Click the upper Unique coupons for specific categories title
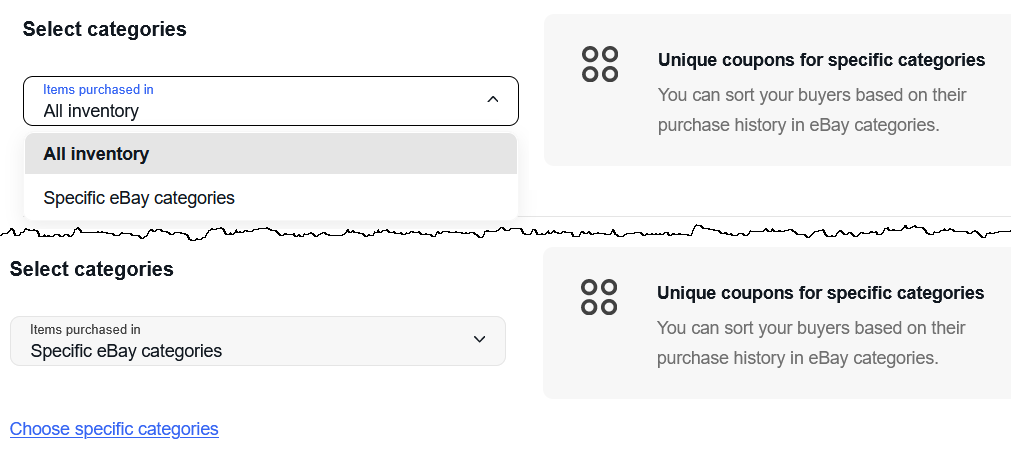Image resolution: width=1011 pixels, height=462 pixels. tap(821, 60)
